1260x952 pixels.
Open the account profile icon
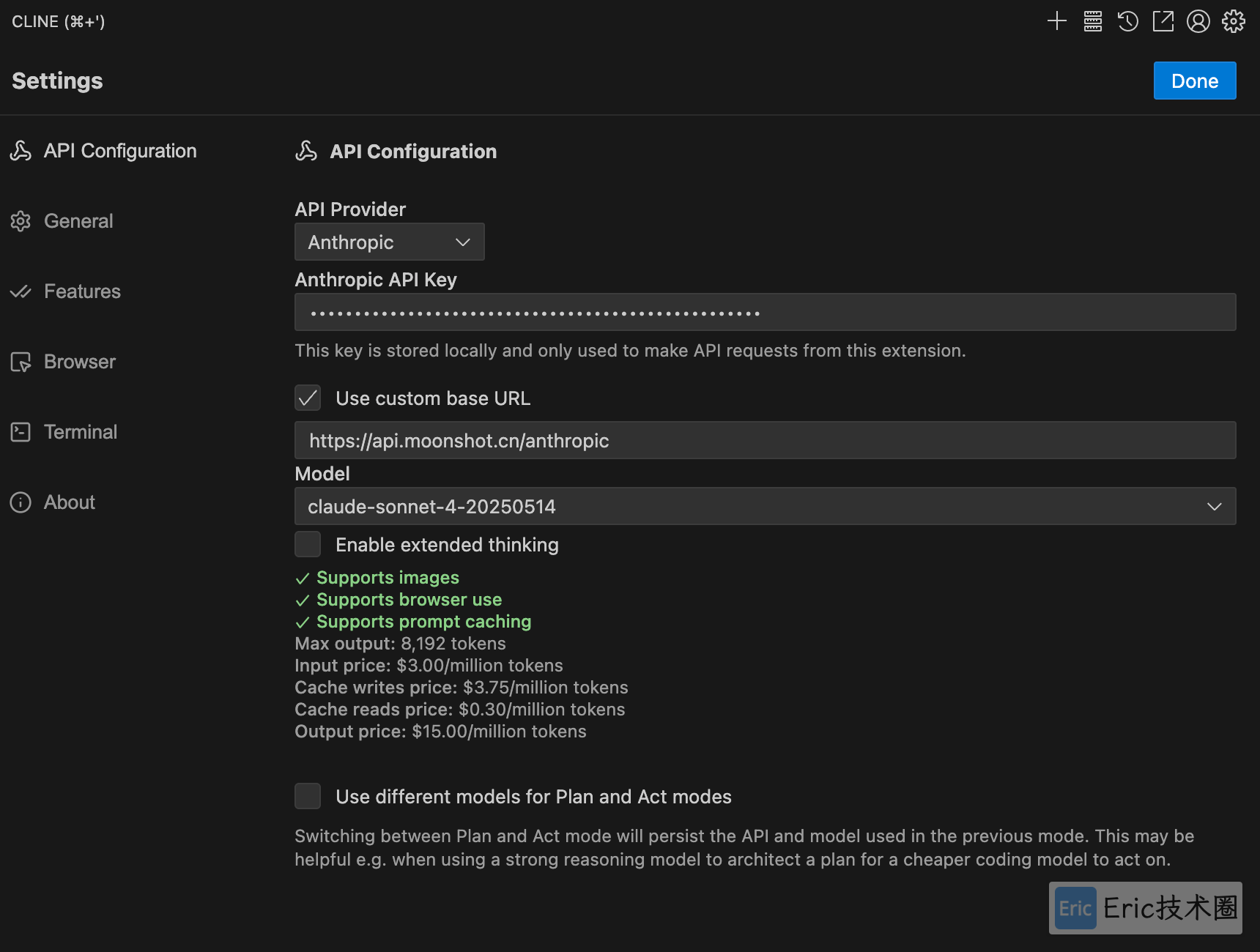pos(1198,21)
